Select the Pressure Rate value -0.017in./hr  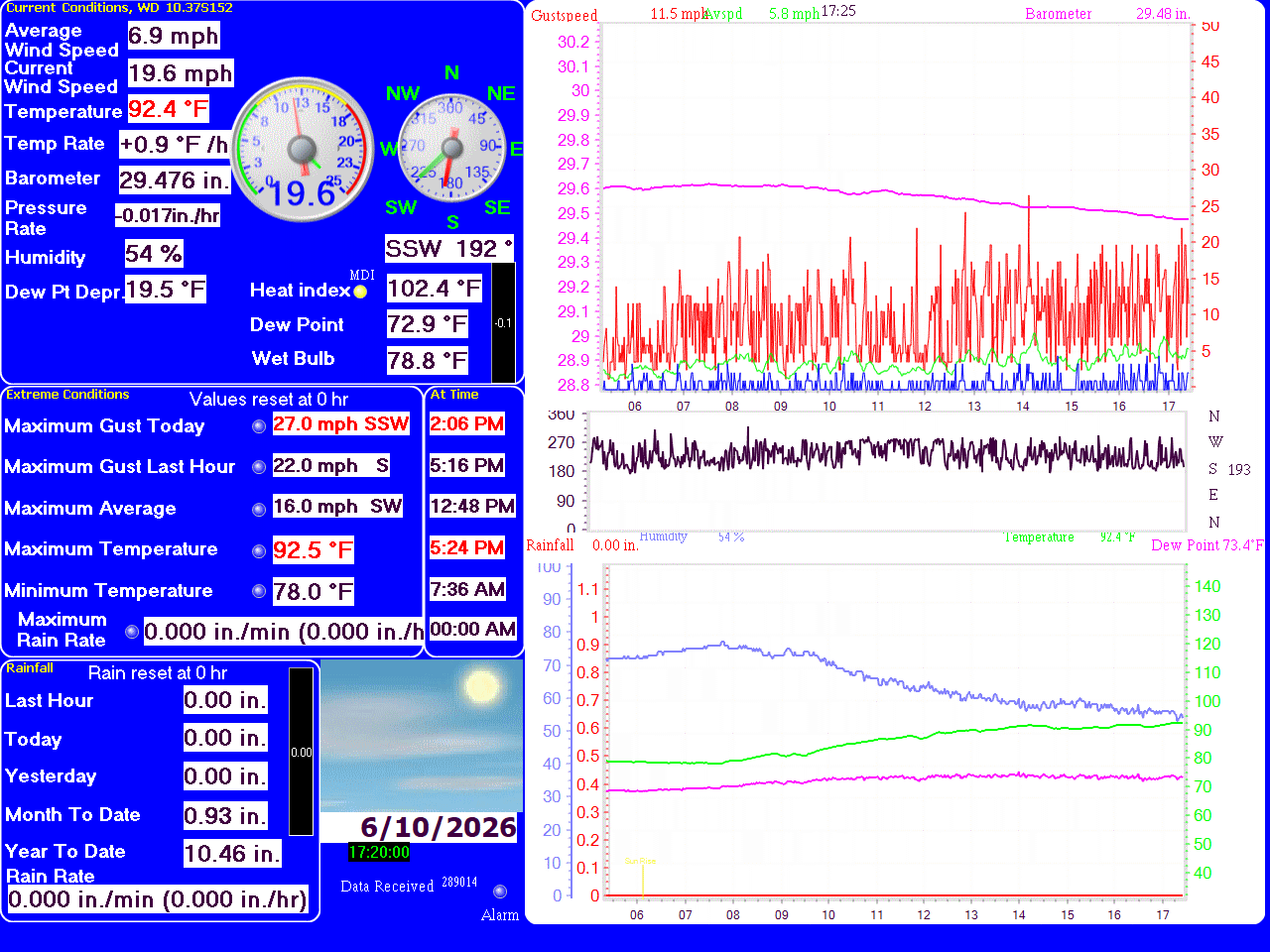[168, 215]
